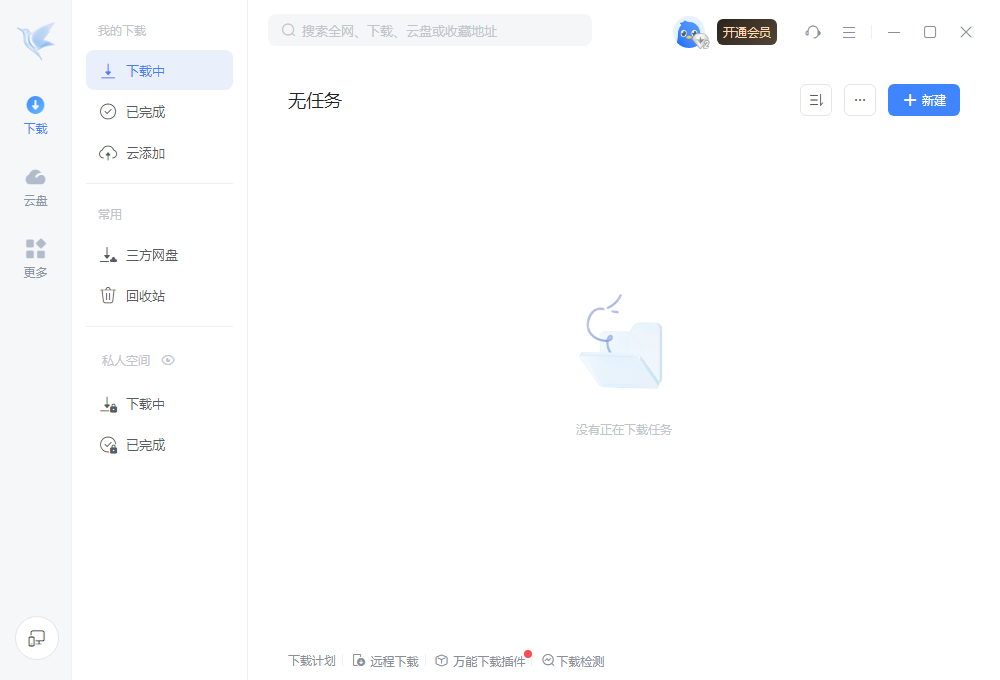The image size is (1000, 680).
Task: Open the 更多 apps section
Action: [x=36, y=259]
